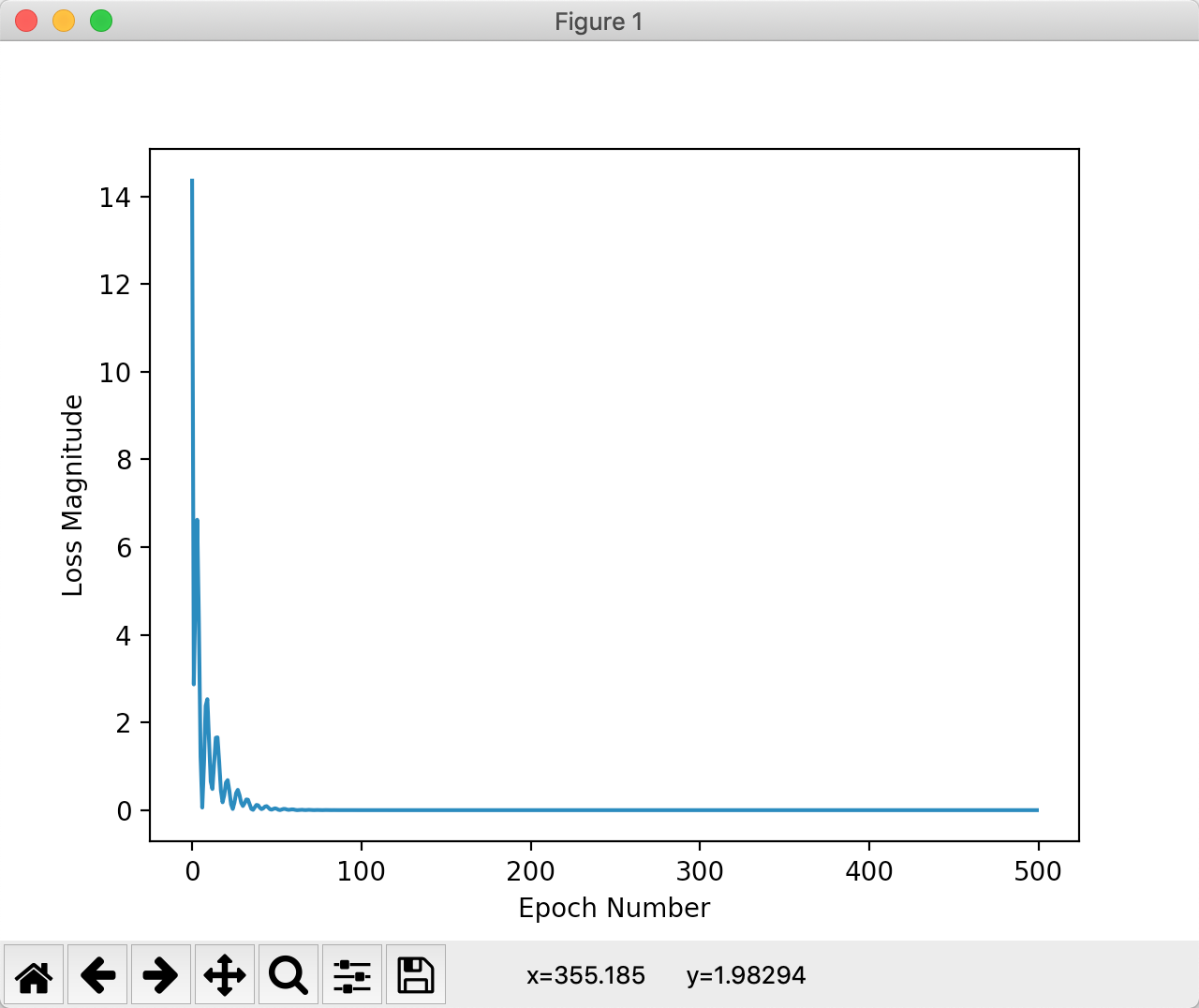Click the x-axis tick label 200

tap(531, 871)
